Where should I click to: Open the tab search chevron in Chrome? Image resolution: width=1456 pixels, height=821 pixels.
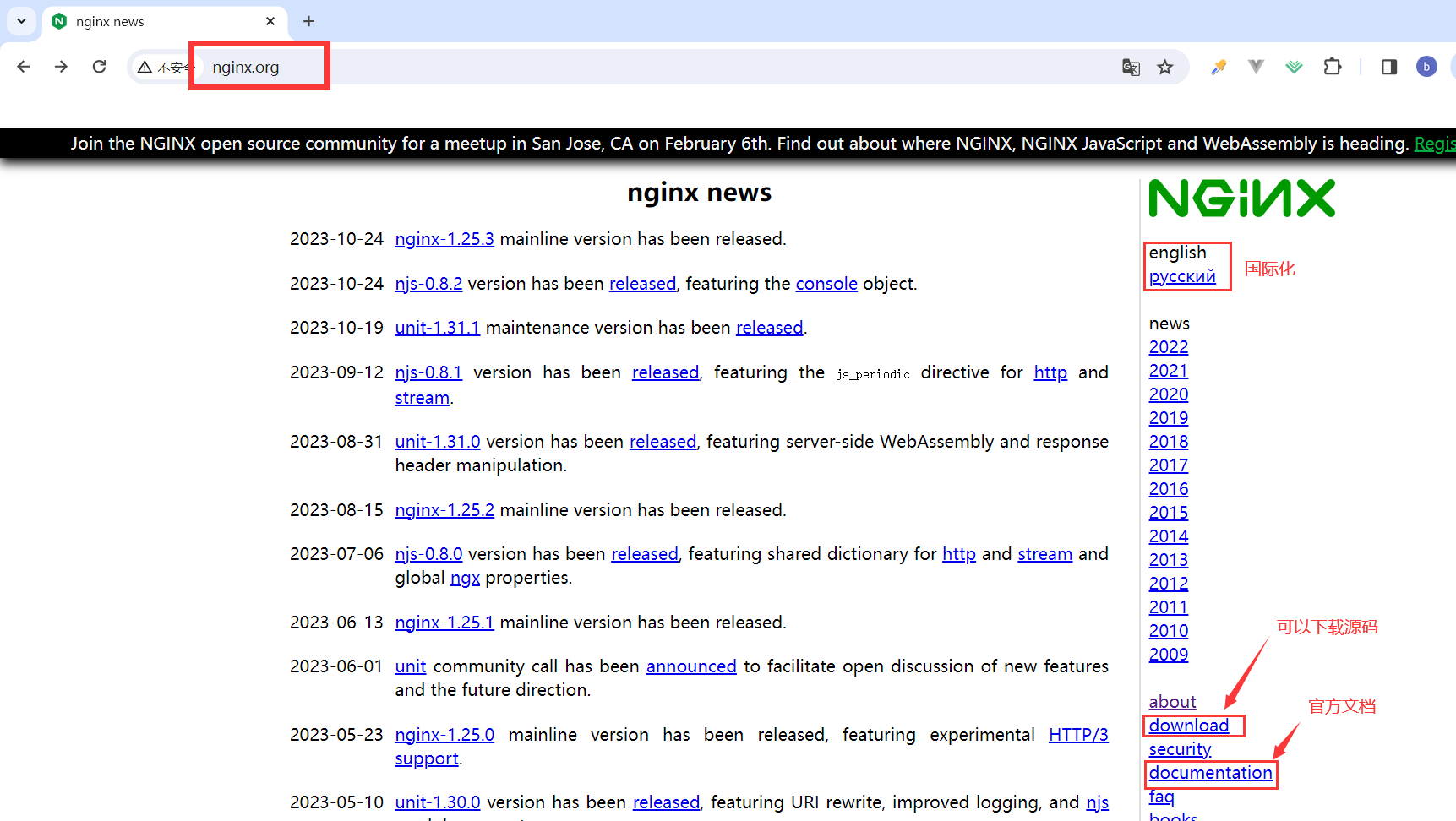pyautogui.click(x=21, y=21)
